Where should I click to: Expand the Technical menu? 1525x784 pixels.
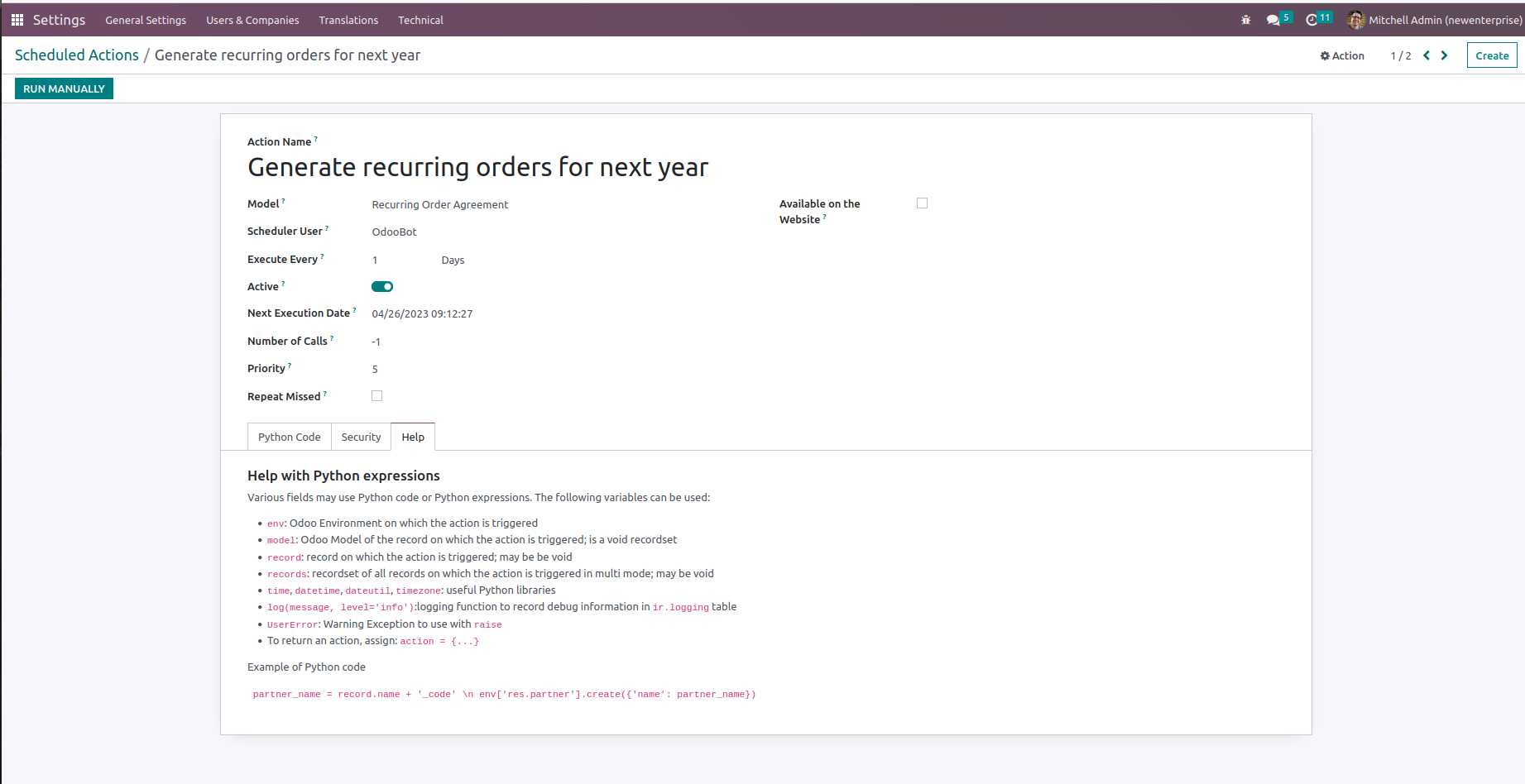420,20
